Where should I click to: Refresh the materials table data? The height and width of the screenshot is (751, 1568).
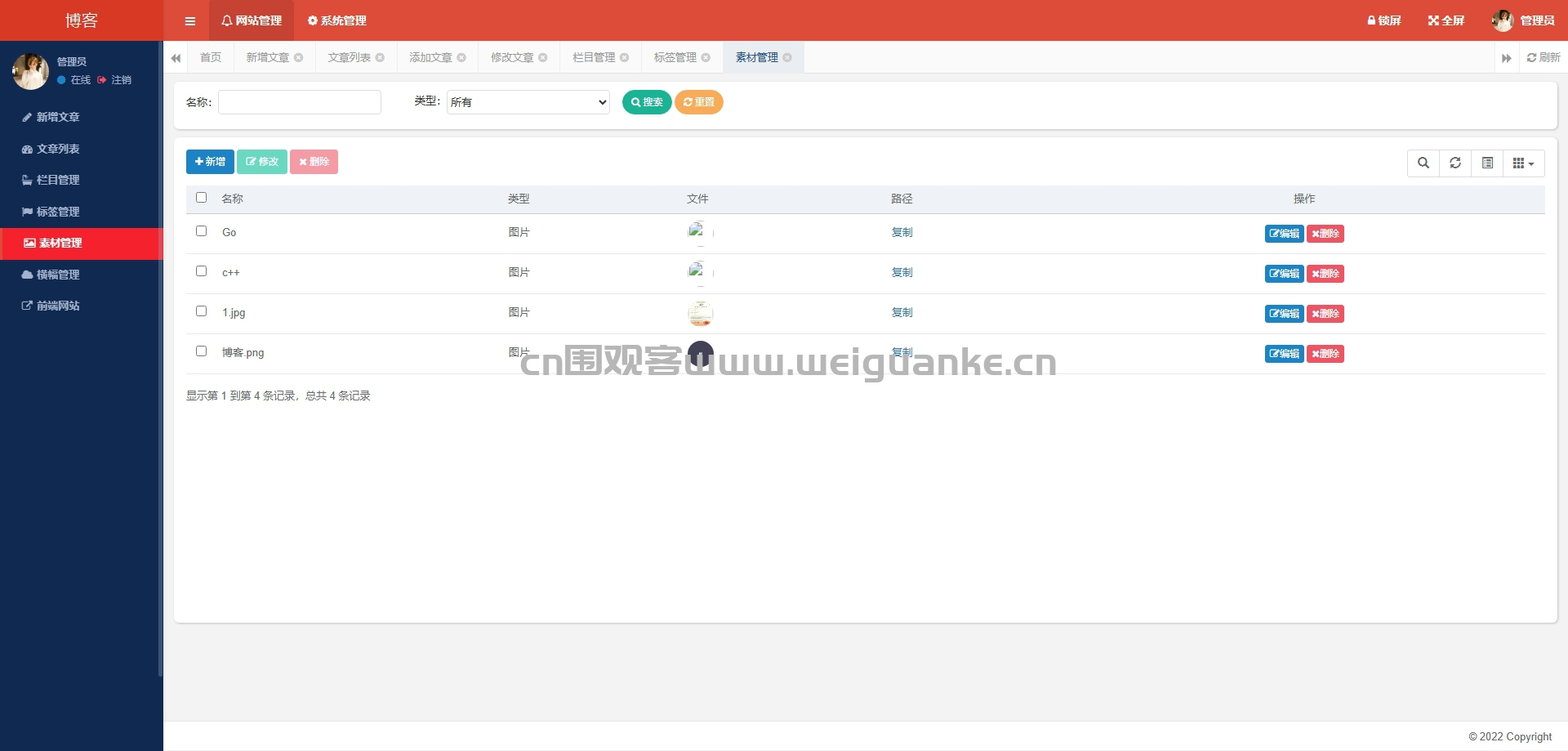pos(1455,163)
